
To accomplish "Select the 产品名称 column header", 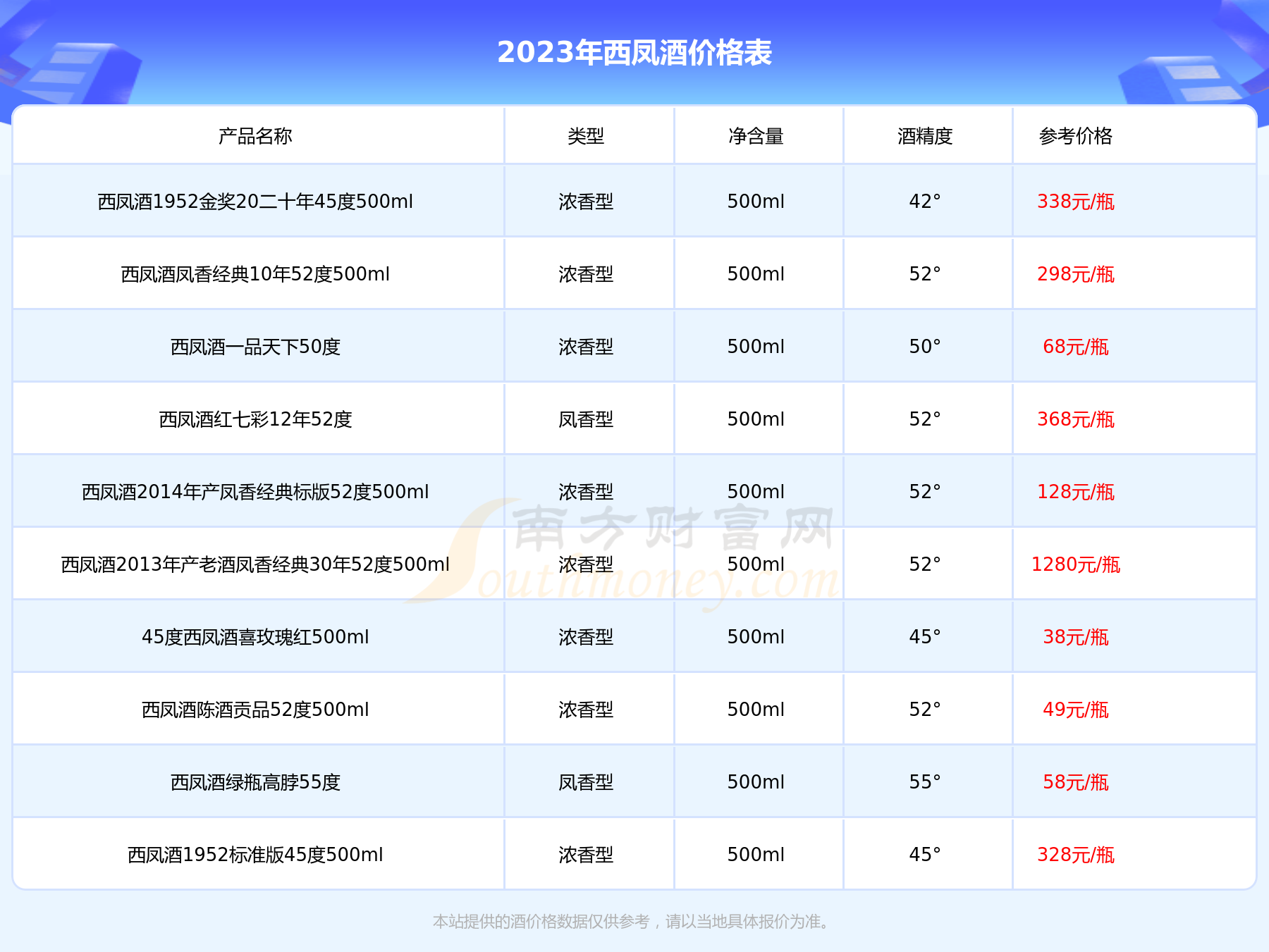I will [x=255, y=136].
